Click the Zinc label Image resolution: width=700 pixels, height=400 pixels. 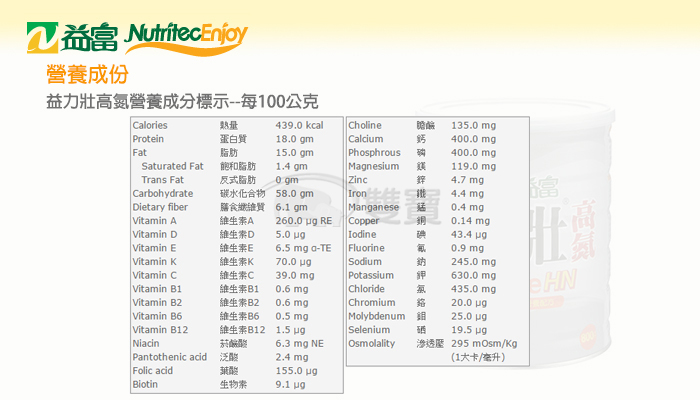(x=358, y=180)
